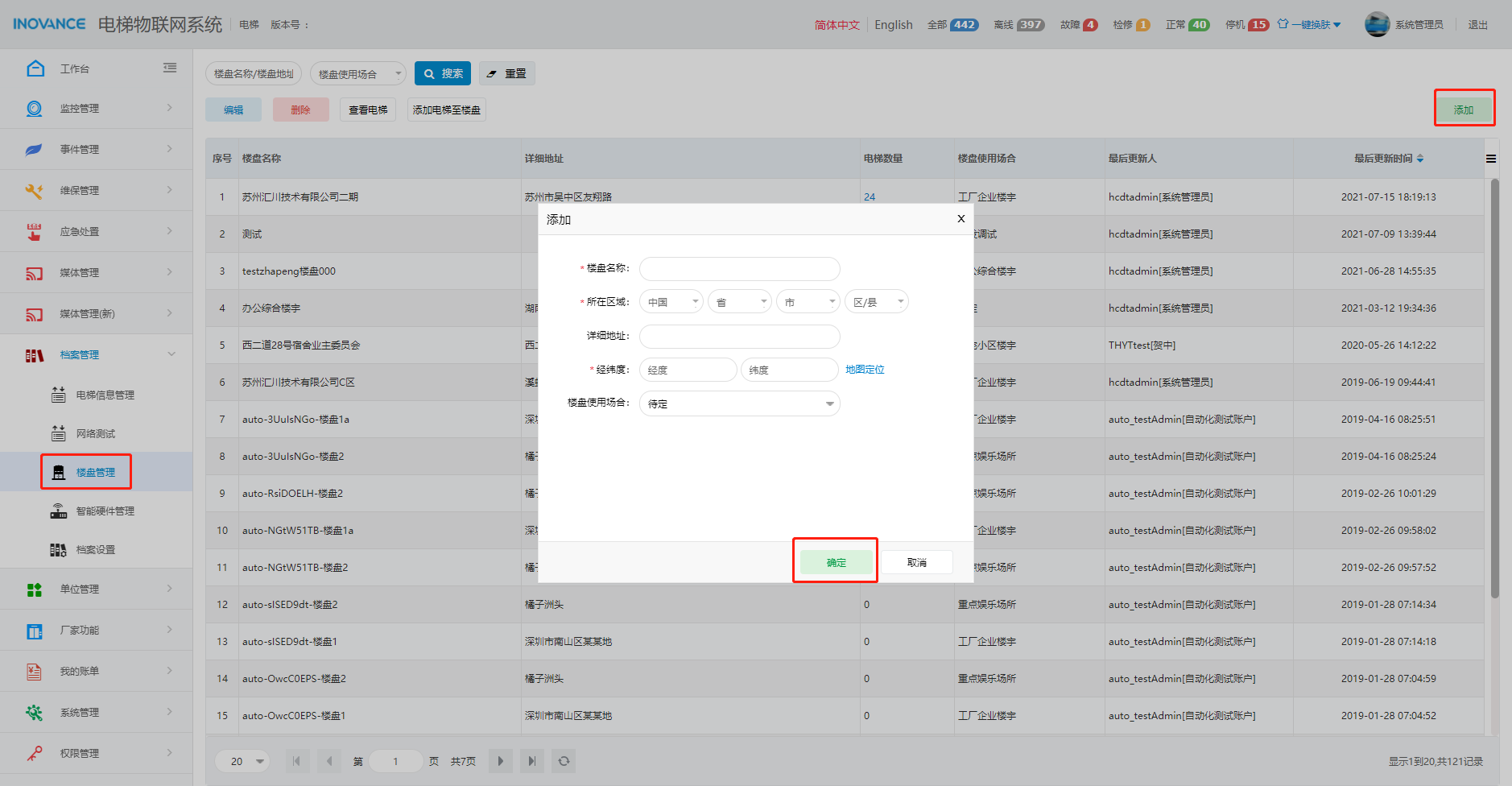Refresh the table with the reload icon

[x=564, y=761]
